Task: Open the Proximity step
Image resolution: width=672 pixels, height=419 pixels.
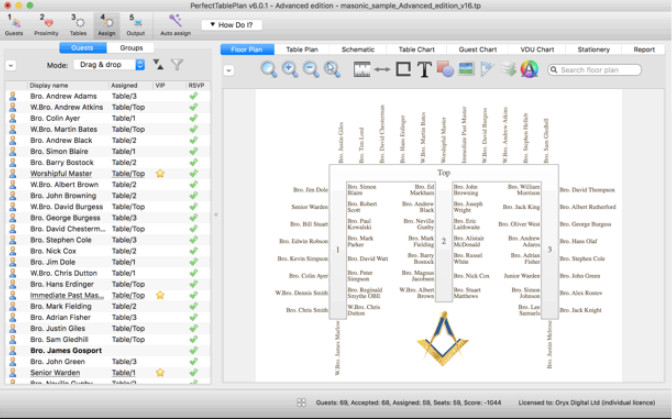Action: tap(46, 25)
